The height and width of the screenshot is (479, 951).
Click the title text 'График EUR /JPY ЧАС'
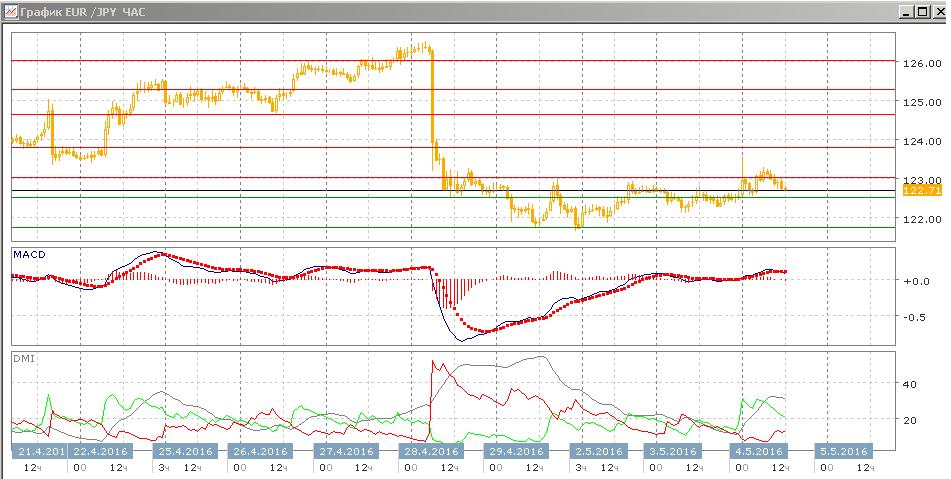pyautogui.click(x=82, y=12)
